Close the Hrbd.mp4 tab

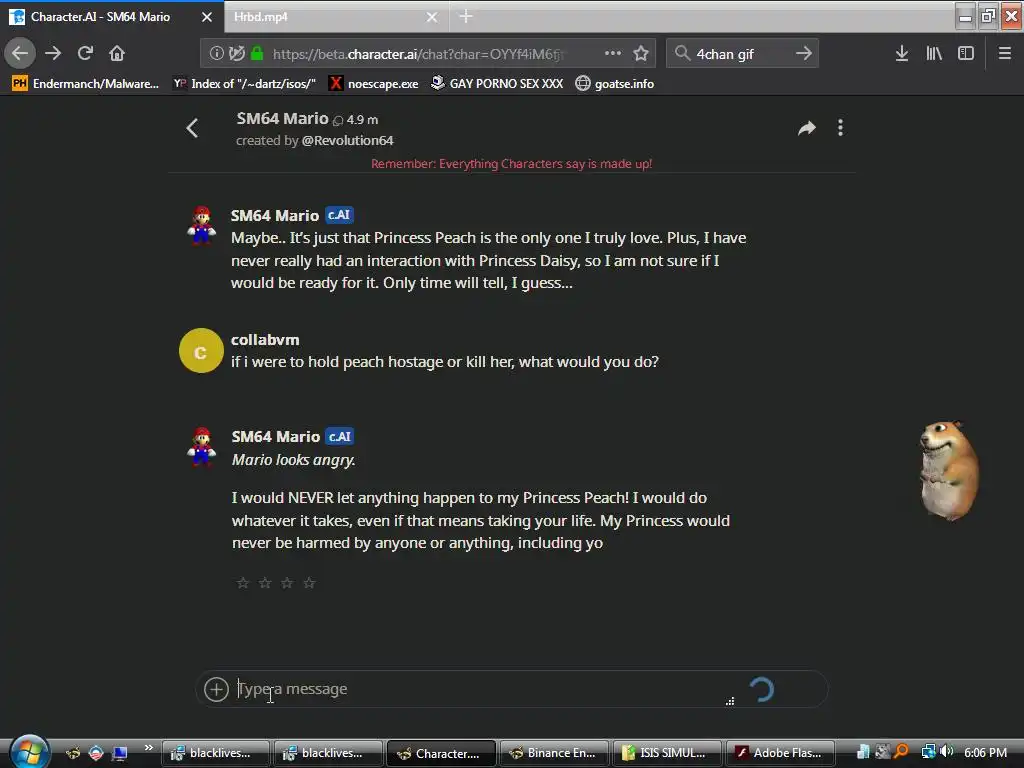432,17
